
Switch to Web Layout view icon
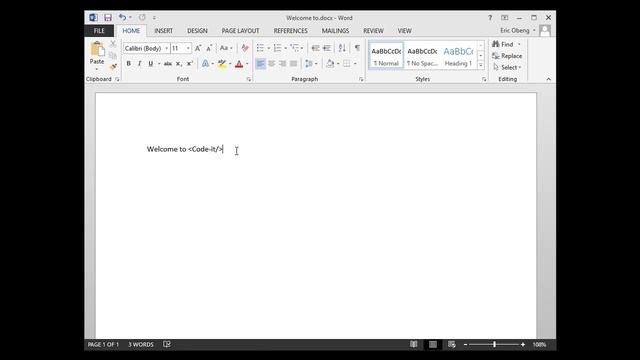coord(451,344)
